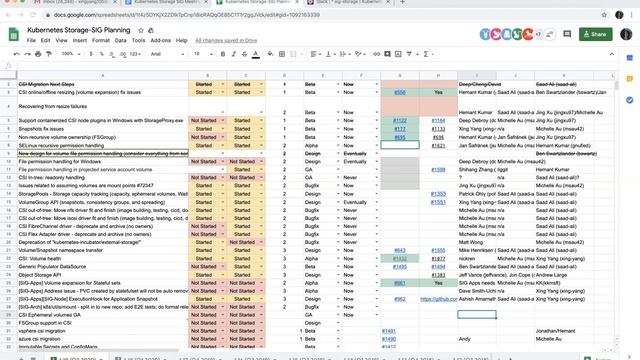Open the Tools menu

coord(138,40)
